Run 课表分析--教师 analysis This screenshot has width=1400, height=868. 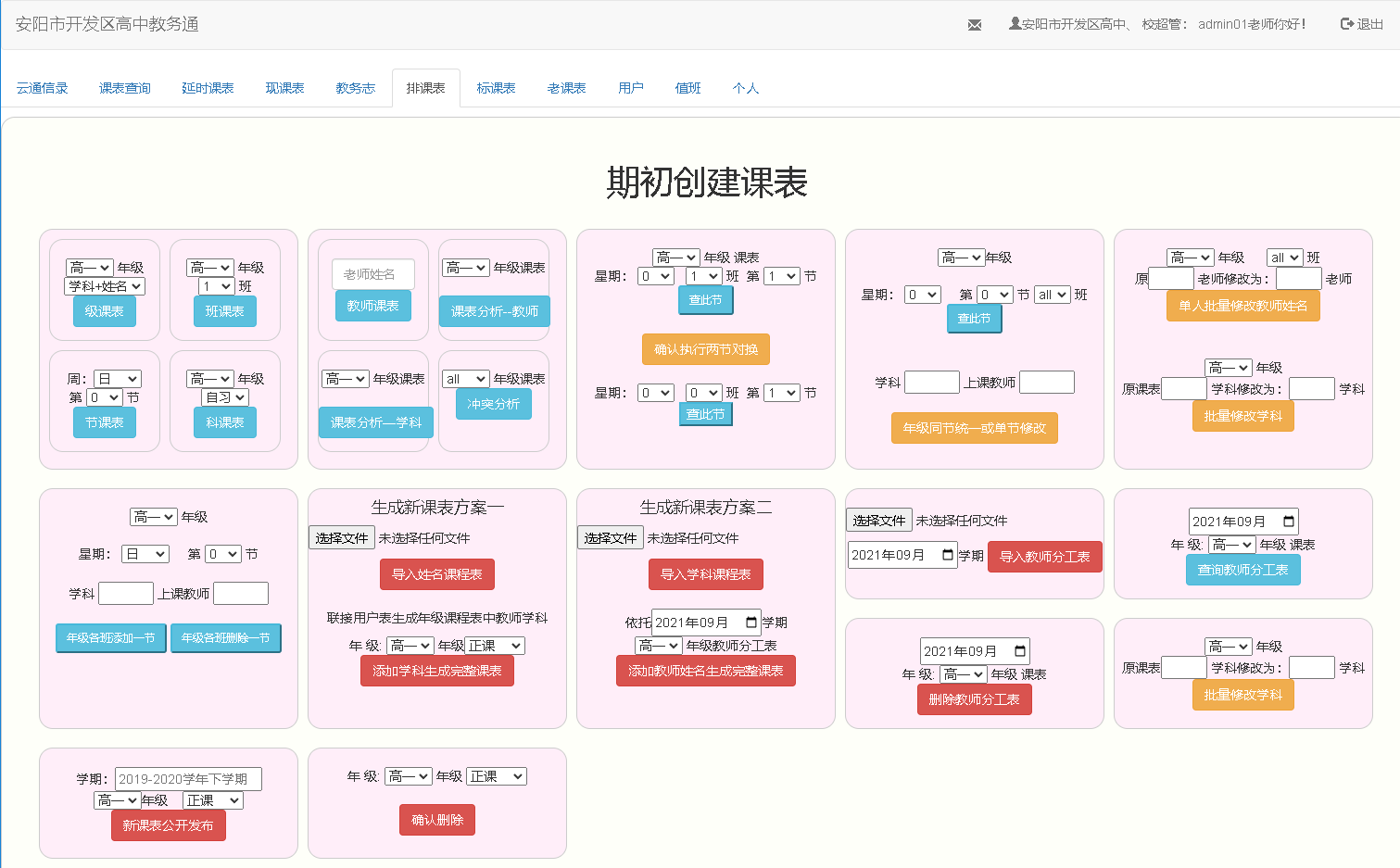495,311
